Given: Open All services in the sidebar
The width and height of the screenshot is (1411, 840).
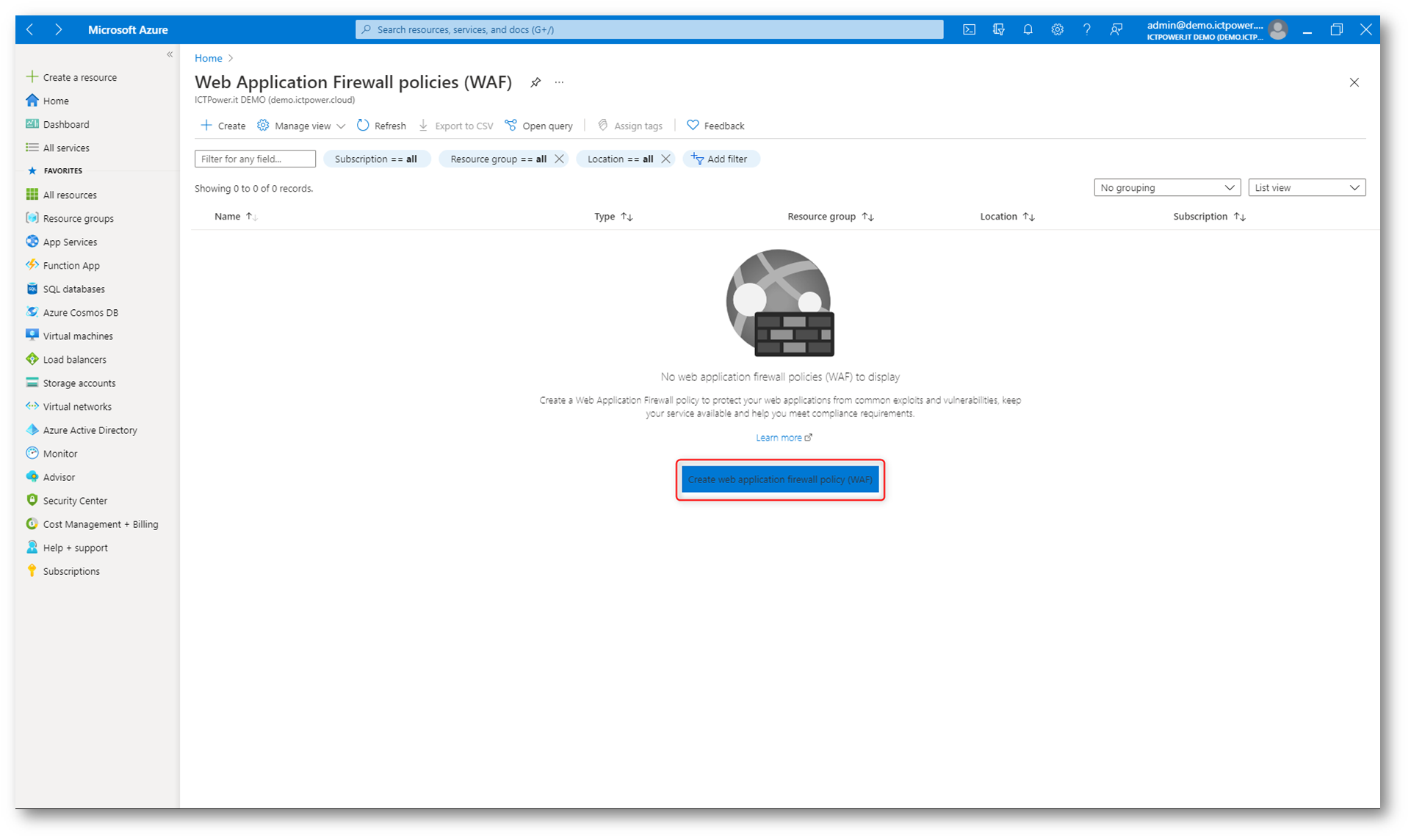Looking at the screenshot, I should (x=57, y=148).
